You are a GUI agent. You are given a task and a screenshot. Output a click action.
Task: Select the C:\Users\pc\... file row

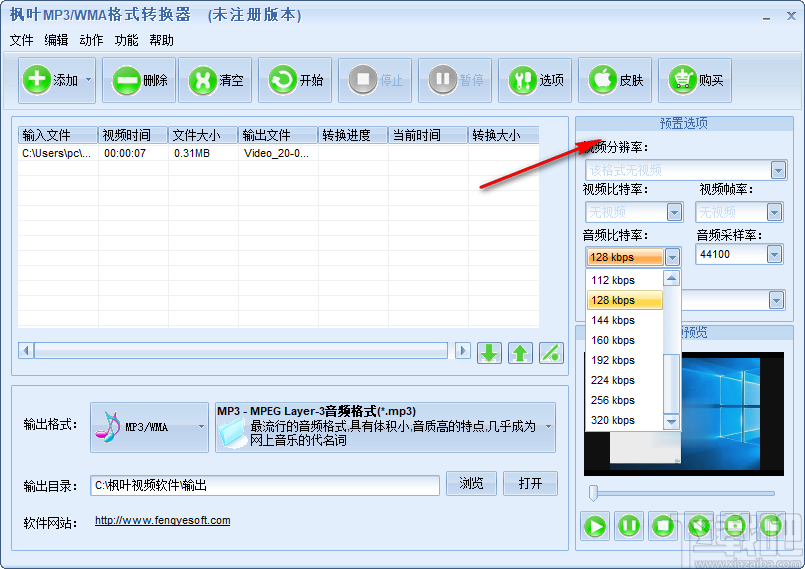(x=278, y=153)
